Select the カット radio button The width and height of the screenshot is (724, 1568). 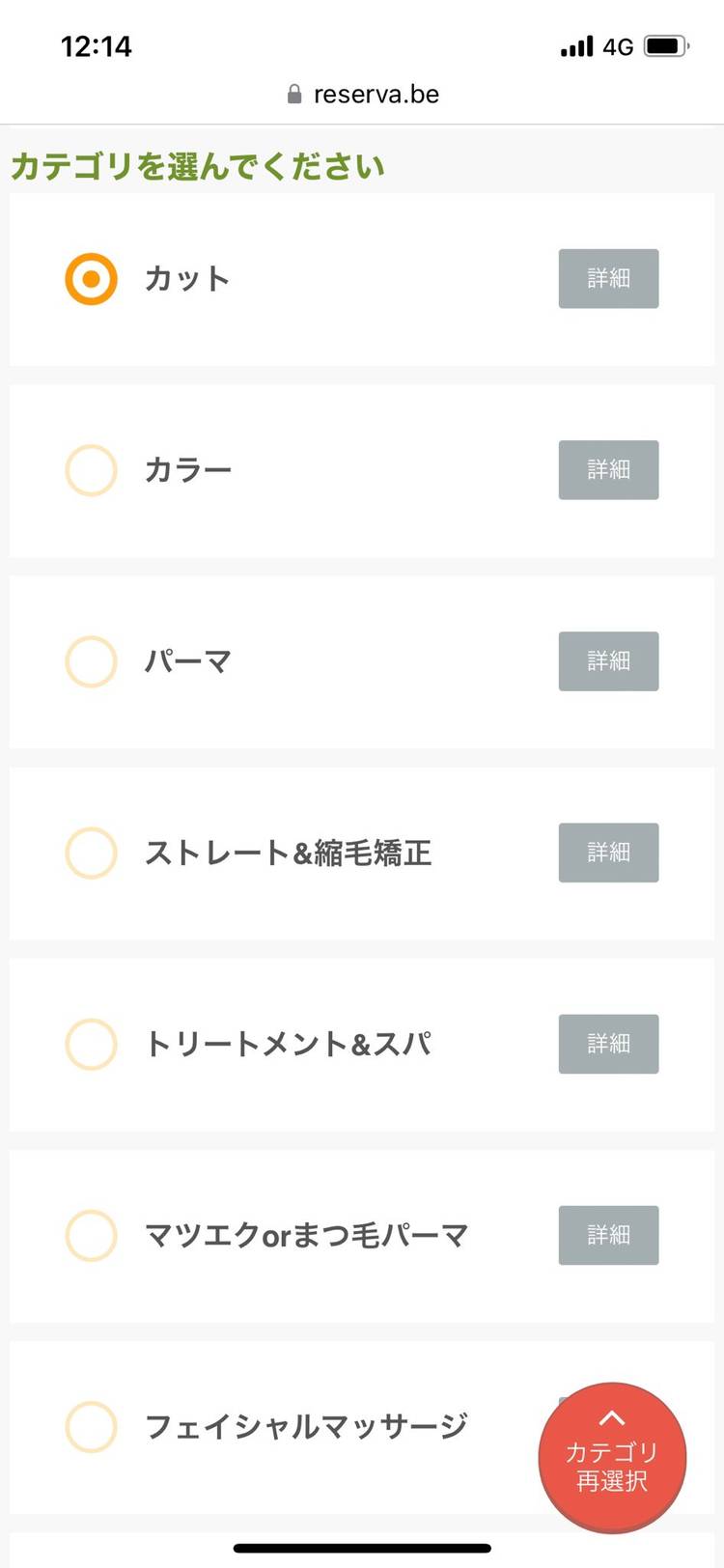[91, 279]
